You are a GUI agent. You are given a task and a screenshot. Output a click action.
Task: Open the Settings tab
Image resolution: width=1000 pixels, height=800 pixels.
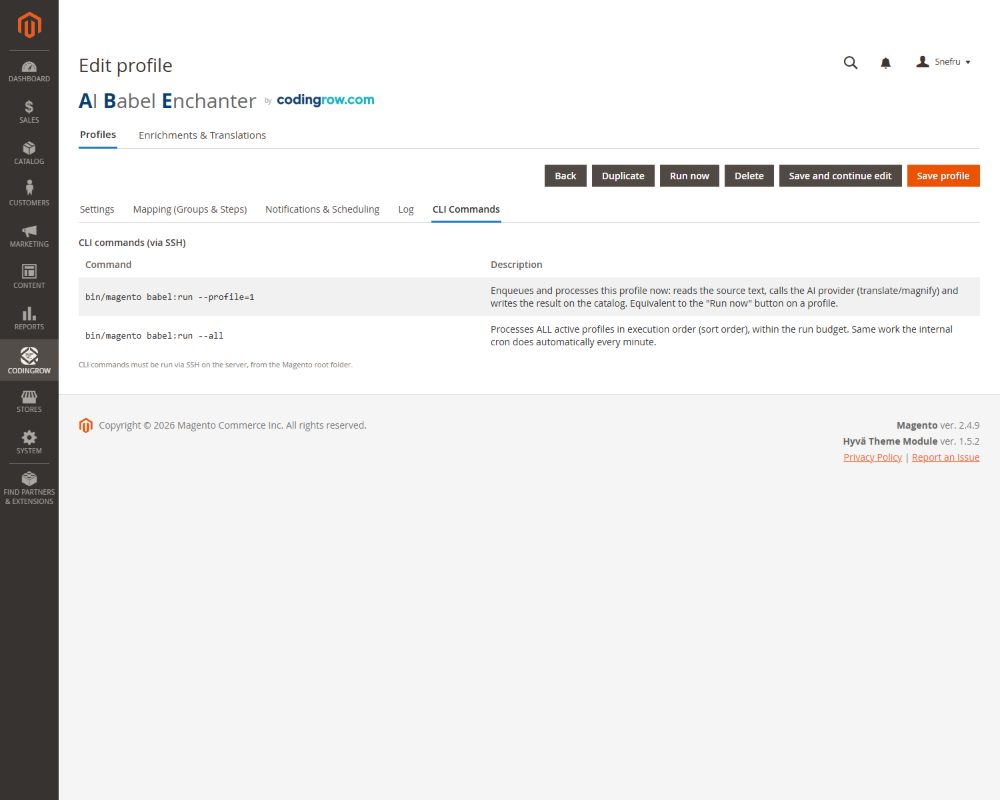coord(97,209)
